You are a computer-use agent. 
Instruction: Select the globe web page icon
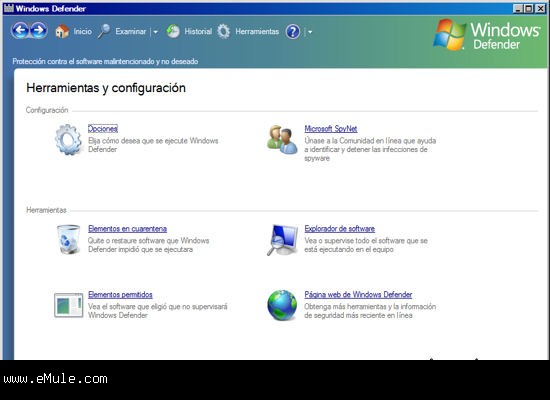(282, 305)
